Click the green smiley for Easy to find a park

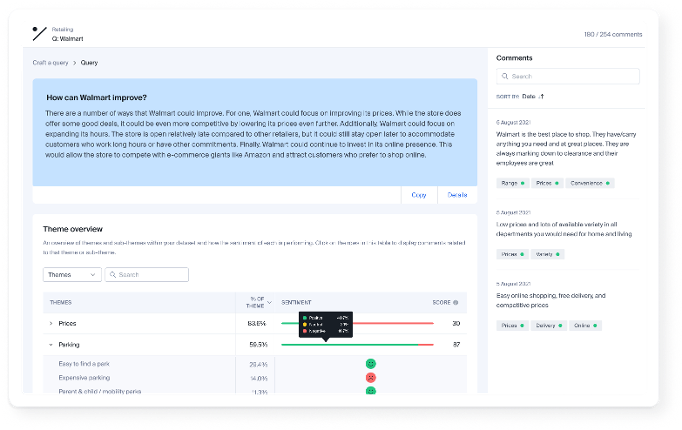click(x=371, y=363)
